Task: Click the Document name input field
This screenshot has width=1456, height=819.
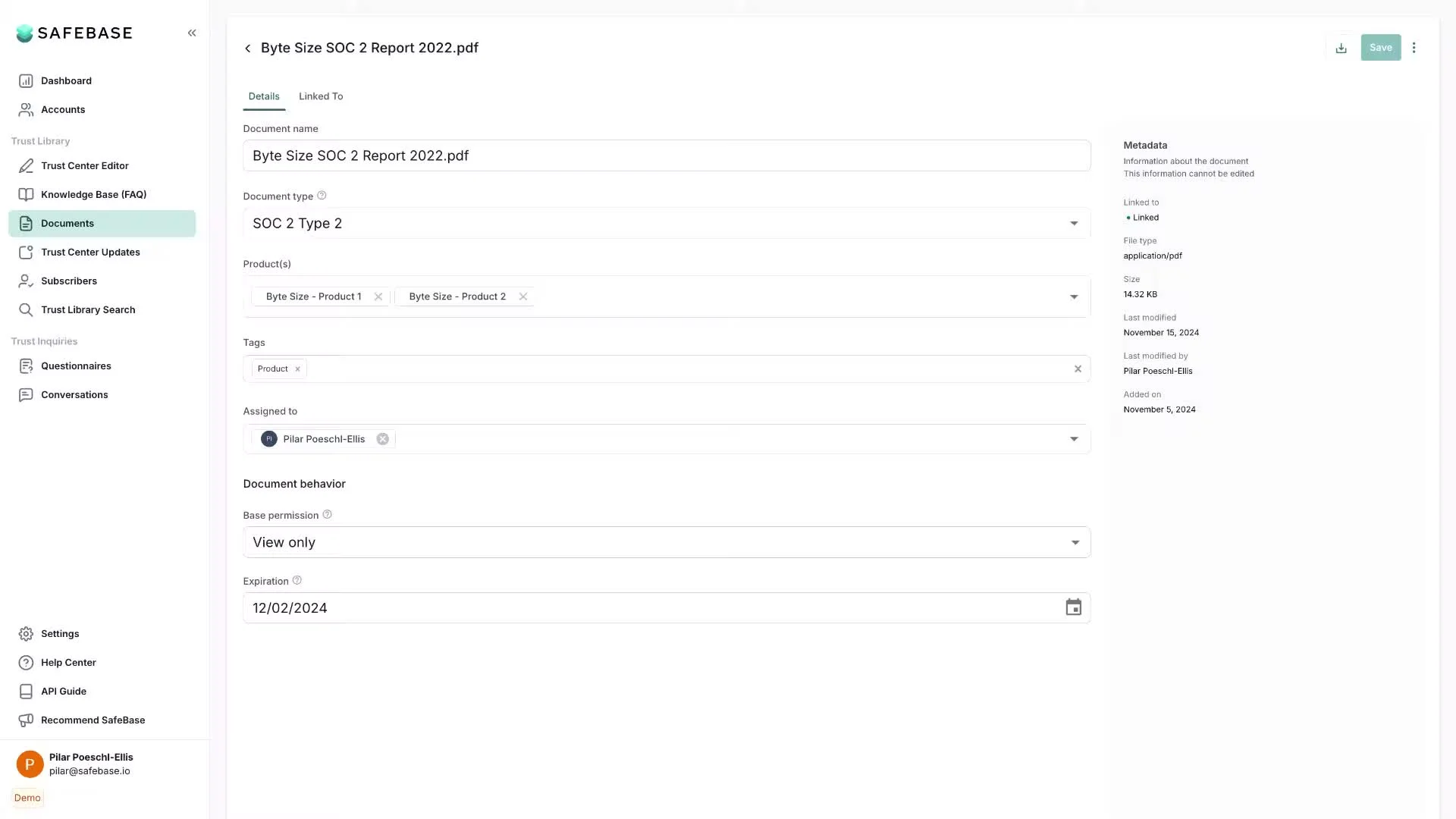Action: [x=666, y=155]
